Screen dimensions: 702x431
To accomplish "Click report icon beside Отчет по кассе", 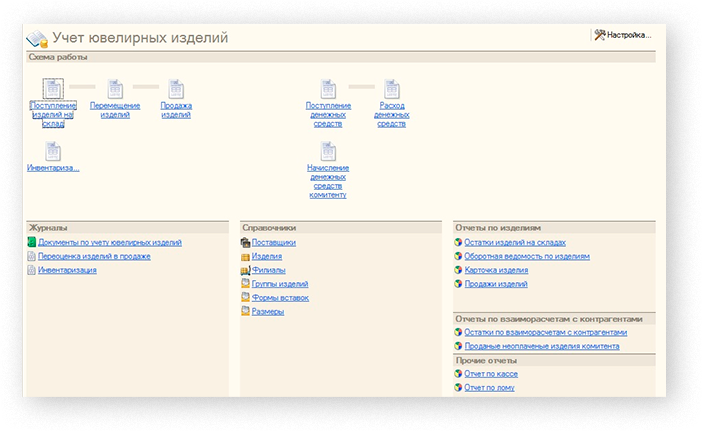I will coord(458,374).
